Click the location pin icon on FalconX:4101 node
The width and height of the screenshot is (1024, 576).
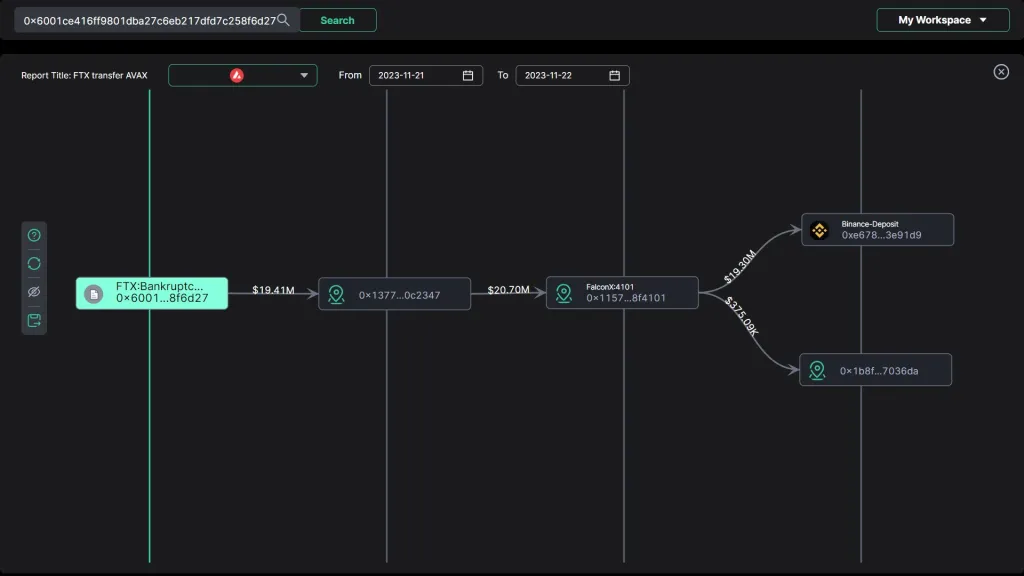pyautogui.click(x=563, y=293)
